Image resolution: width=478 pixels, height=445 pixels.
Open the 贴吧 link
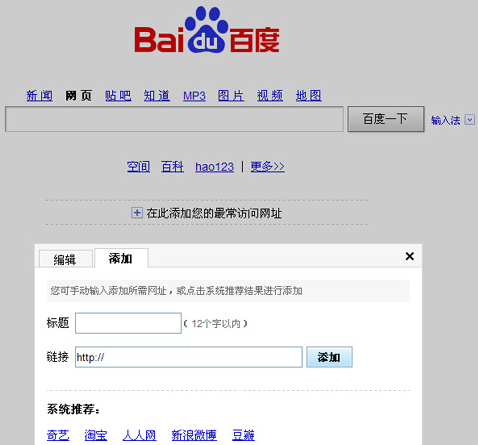click(118, 96)
